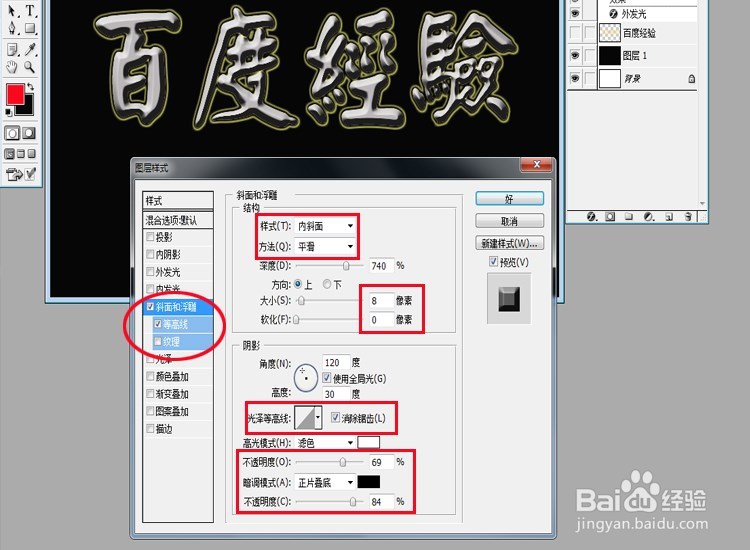The image size is (750, 550).
Task: Click the black background color swatch
Action: [x=28, y=108]
